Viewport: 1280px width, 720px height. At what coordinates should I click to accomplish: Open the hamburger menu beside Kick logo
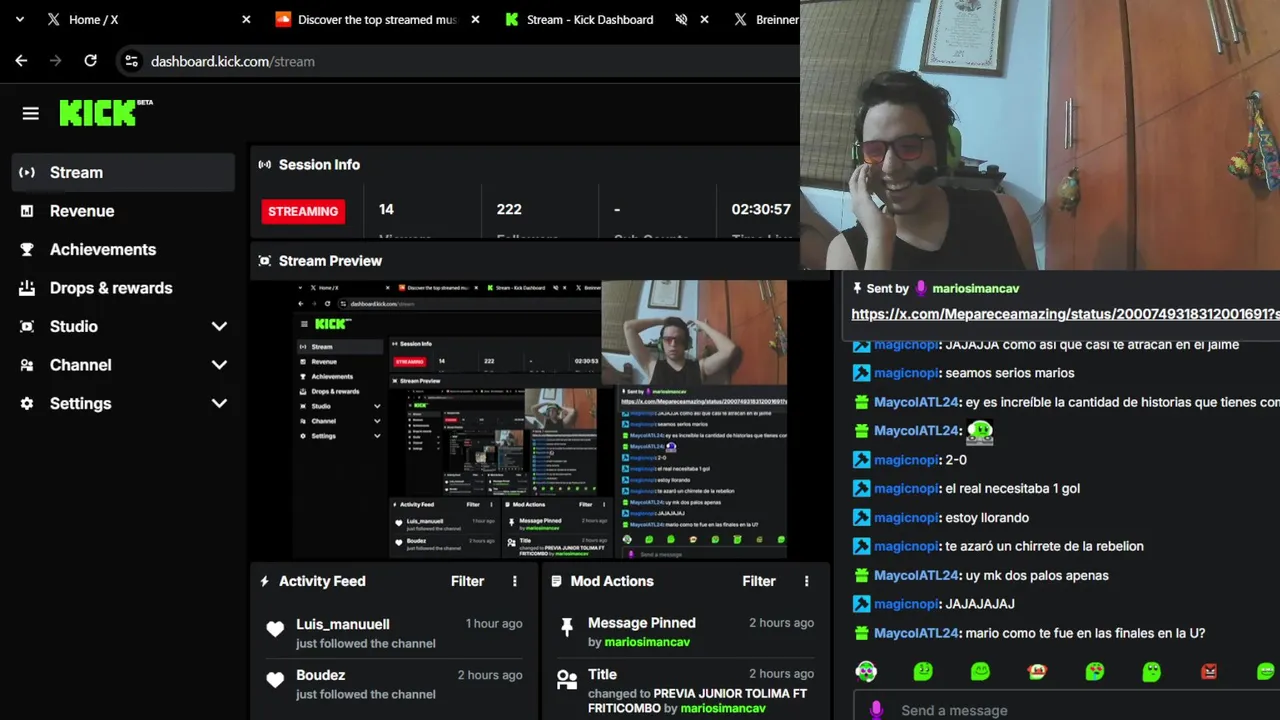pyautogui.click(x=30, y=114)
